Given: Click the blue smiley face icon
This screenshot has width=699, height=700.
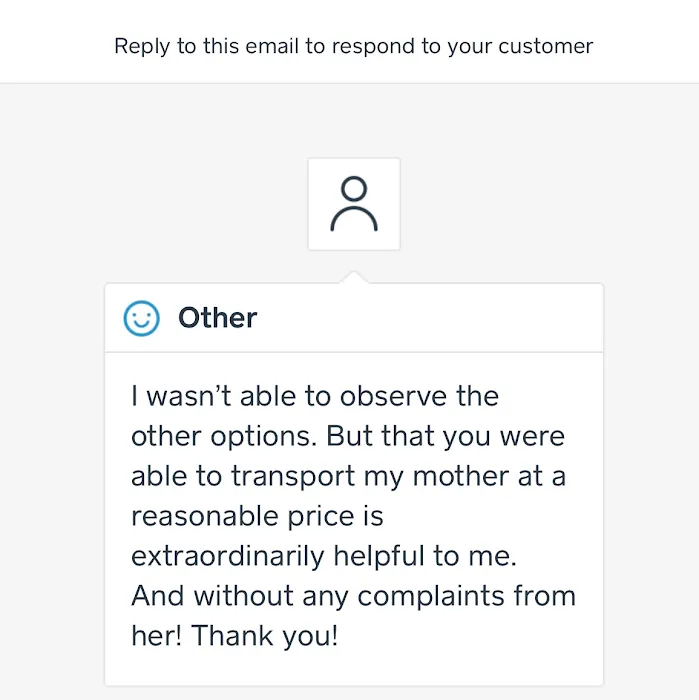Looking at the screenshot, I should pos(141,318).
